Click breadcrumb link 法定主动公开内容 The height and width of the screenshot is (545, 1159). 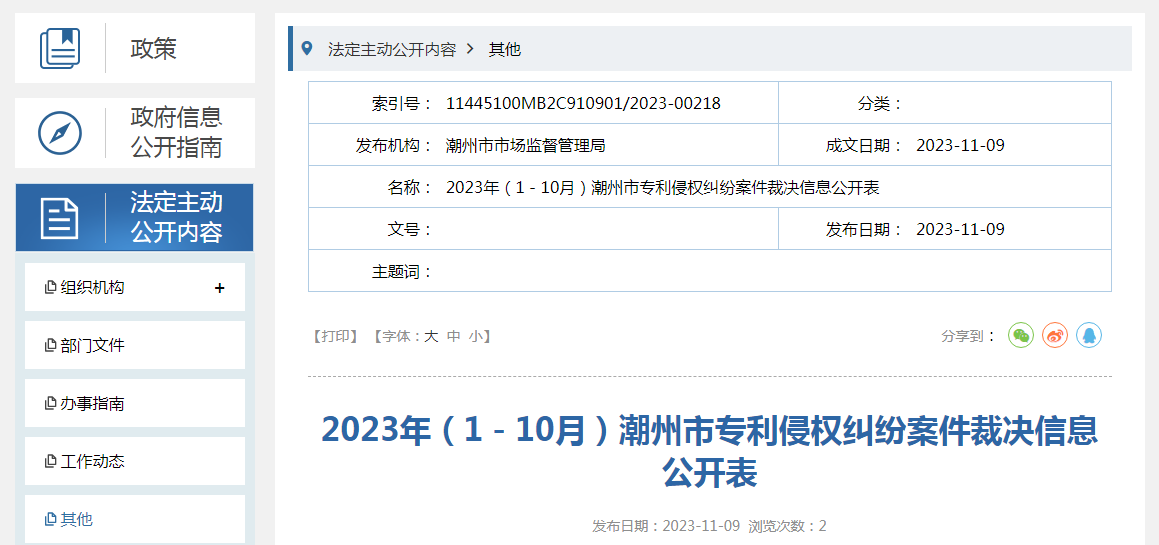coord(392,50)
